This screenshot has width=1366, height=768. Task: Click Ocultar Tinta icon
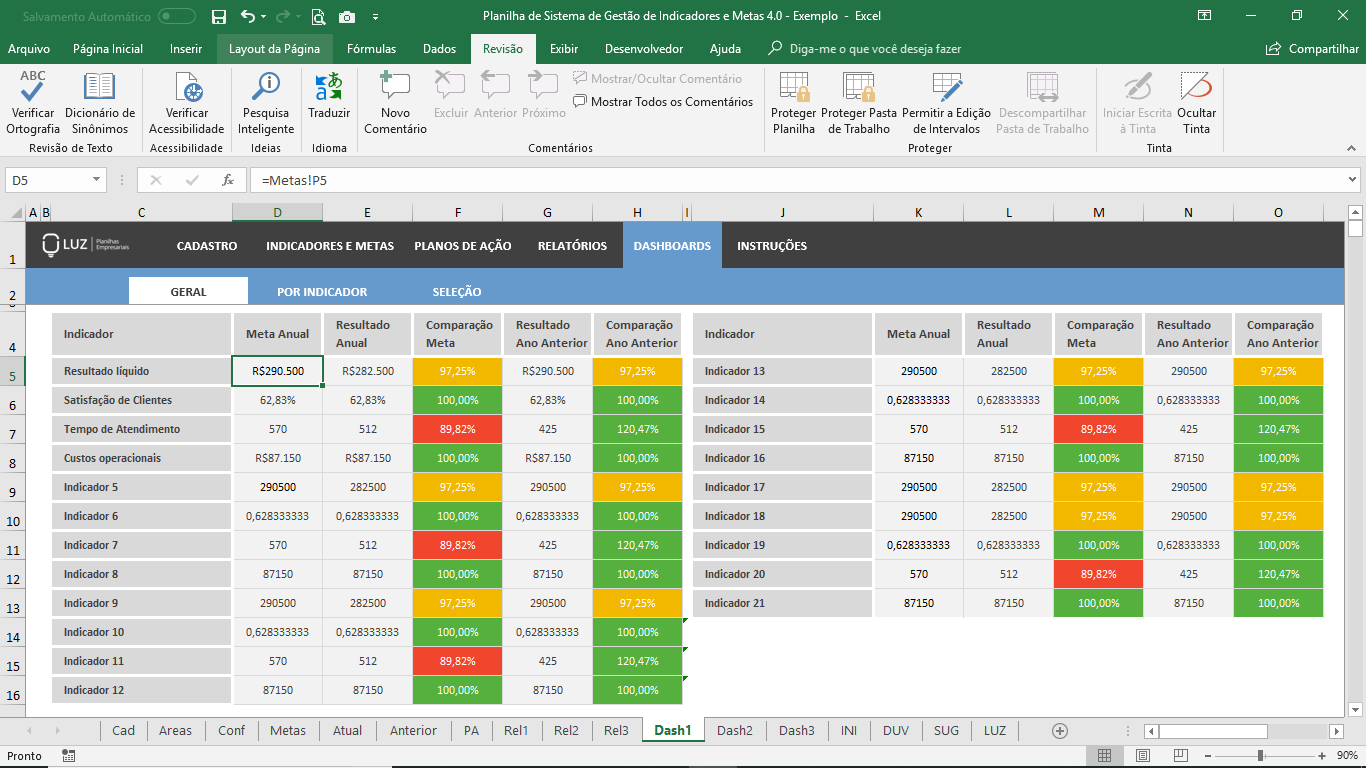[x=1196, y=104]
